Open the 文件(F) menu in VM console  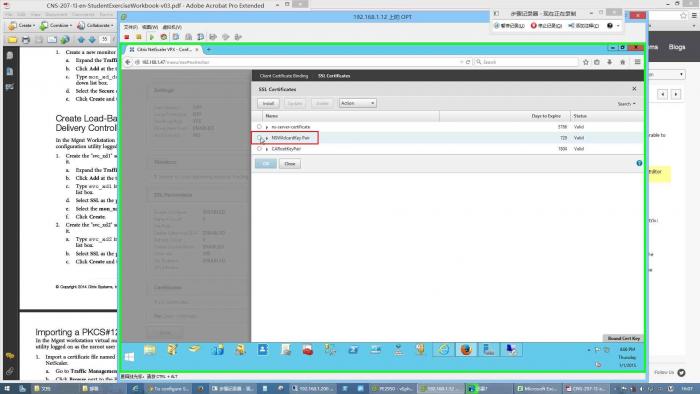click(130, 27)
